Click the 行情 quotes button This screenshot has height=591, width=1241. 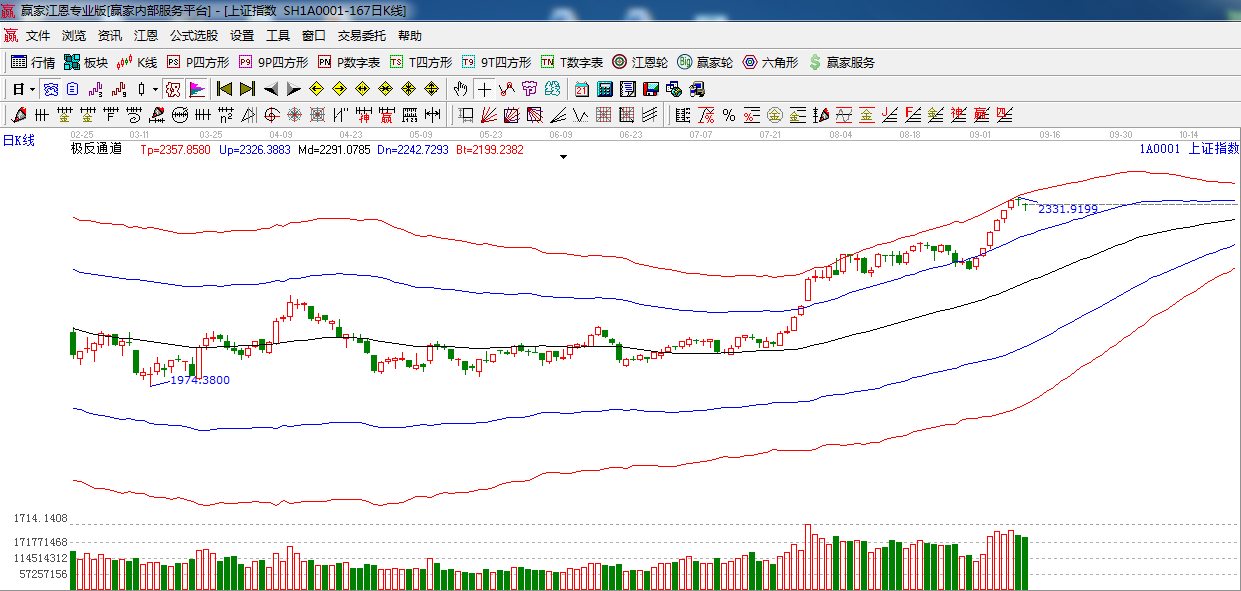tap(33, 62)
